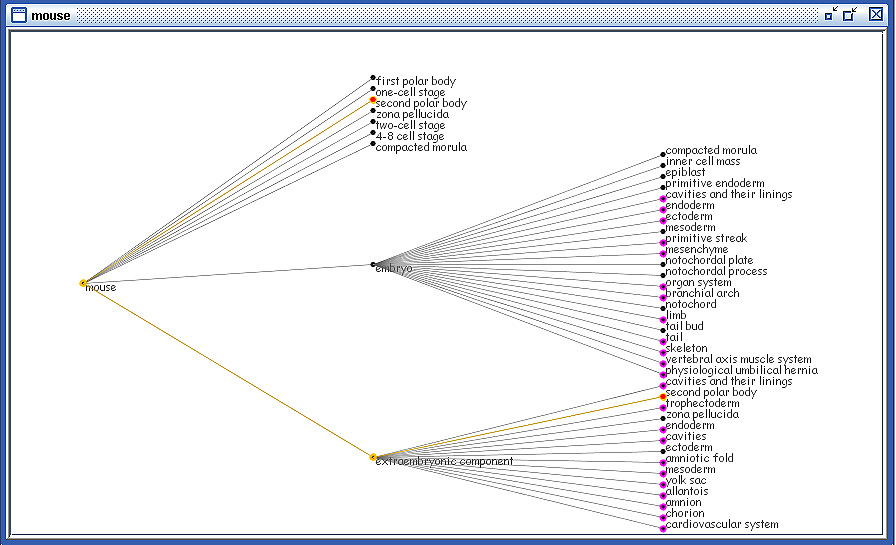Expand the chorion node
This screenshot has height=545, width=896.
[663, 518]
